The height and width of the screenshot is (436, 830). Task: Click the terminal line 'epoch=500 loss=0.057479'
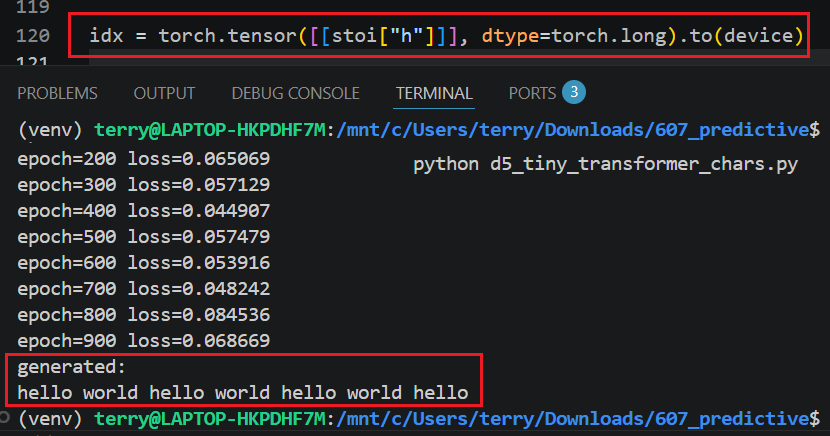click(x=143, y=237)
